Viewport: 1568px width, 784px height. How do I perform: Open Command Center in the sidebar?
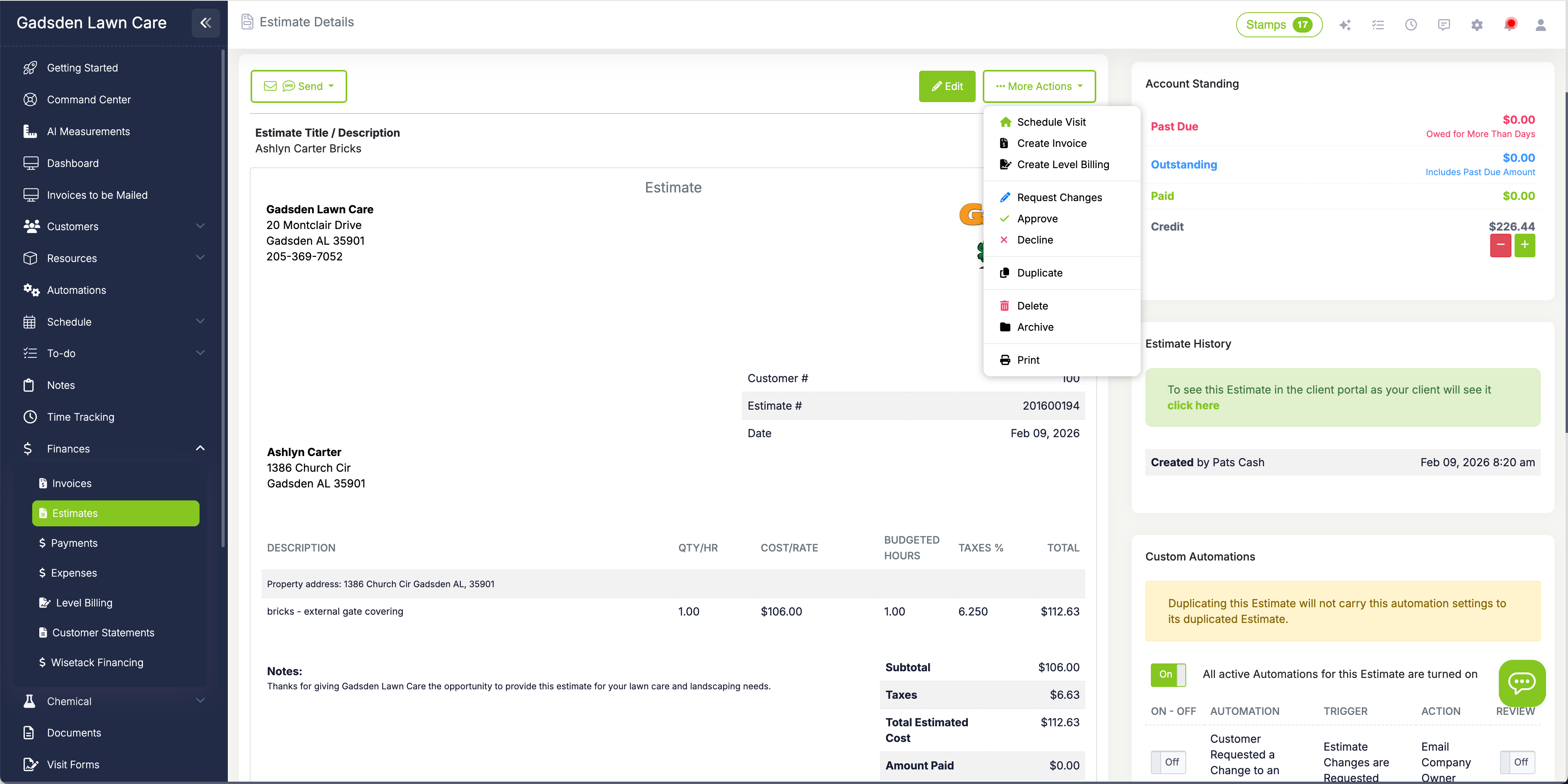(89, 99)
